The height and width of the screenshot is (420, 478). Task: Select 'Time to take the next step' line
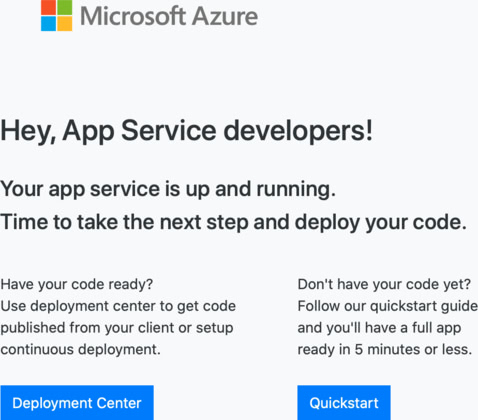[234, 222]
